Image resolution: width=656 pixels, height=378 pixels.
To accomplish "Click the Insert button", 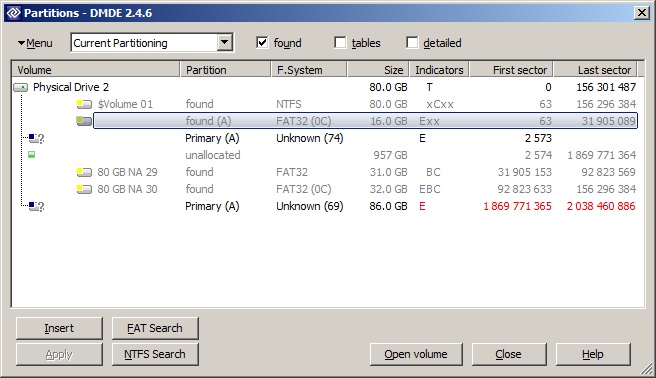I will [x=59, y=328].
